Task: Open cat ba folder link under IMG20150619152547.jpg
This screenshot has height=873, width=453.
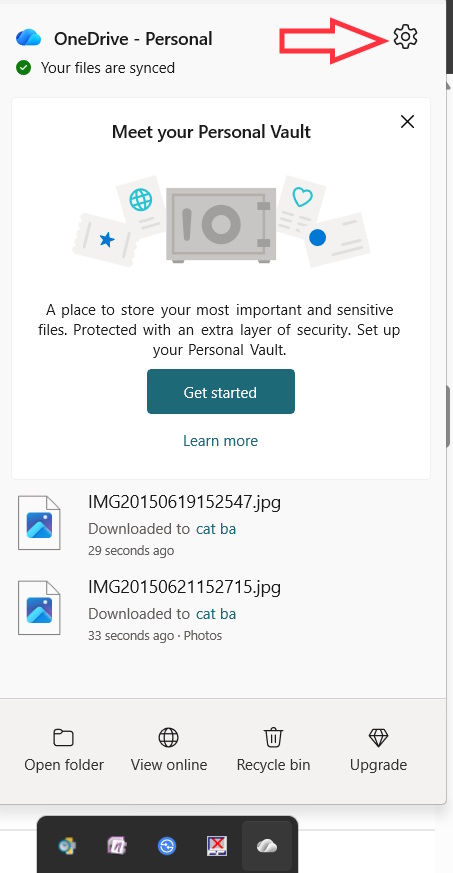Action: pos(216,529)
